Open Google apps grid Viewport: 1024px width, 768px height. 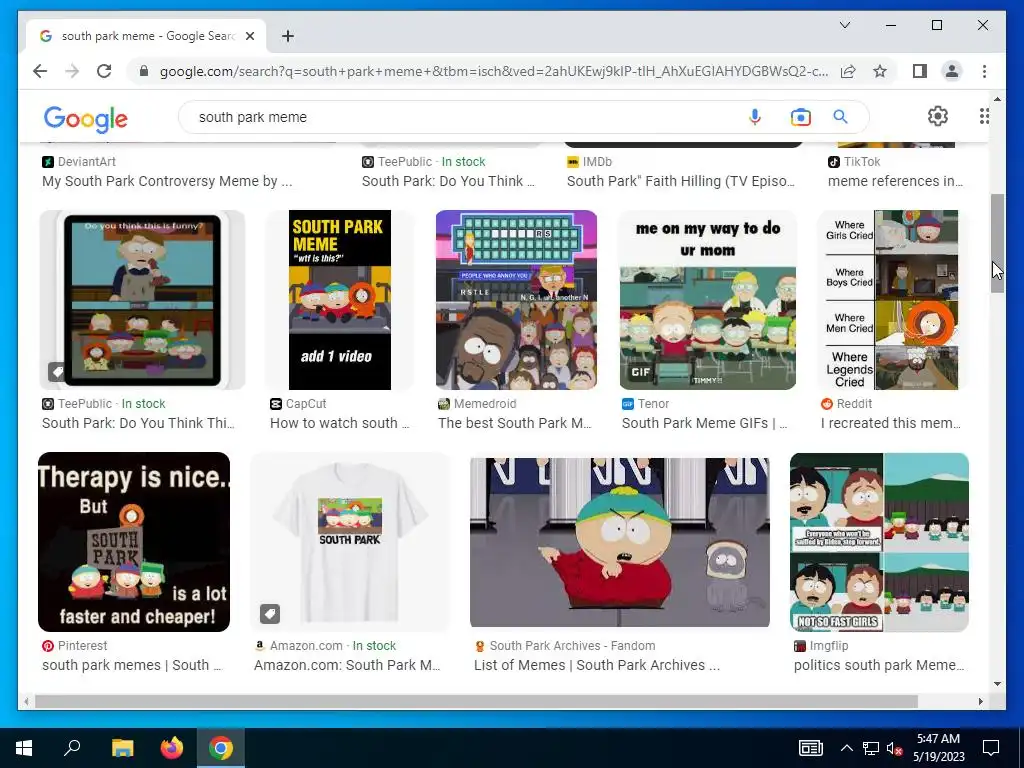point(984,116)
